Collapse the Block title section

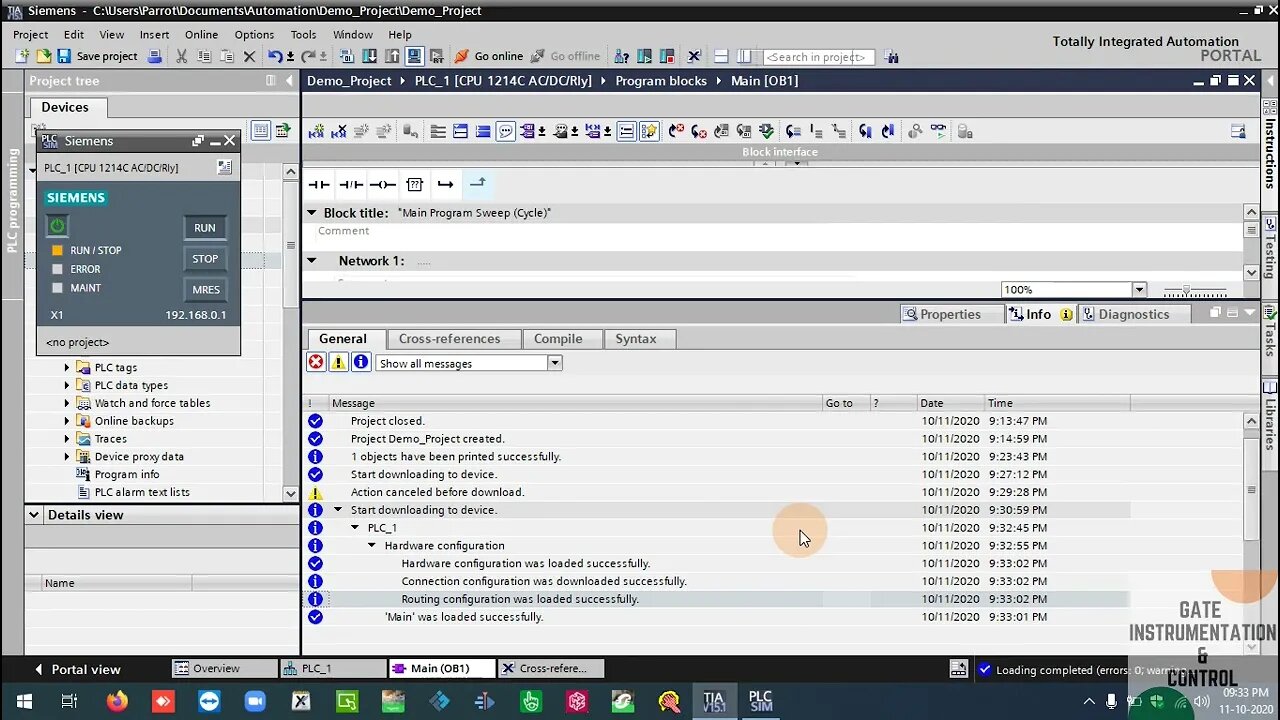click(312, 213)
